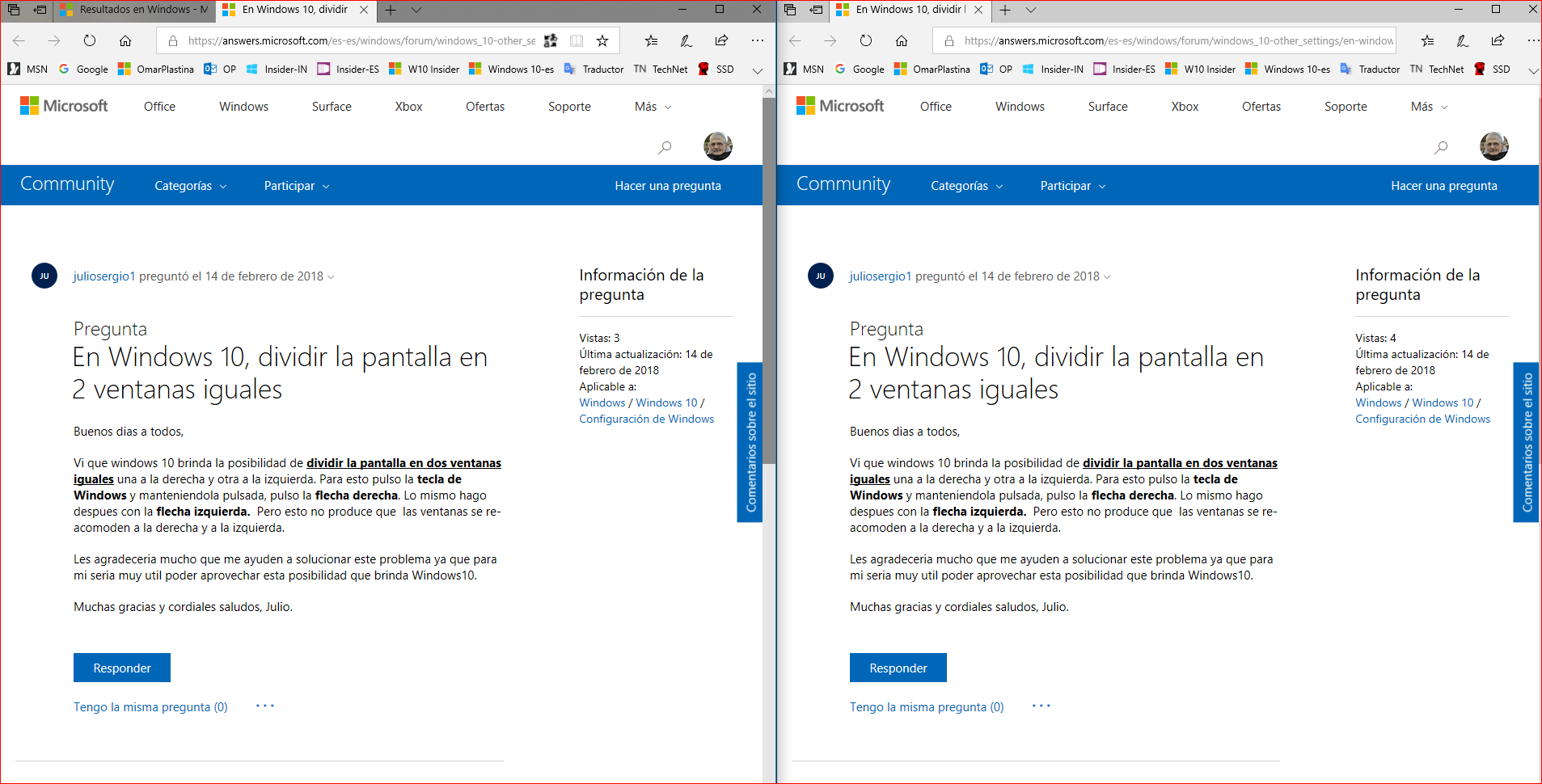Refresh the page in right Edge window
This screenshot has height=784, width=1542.
point(866,40)
